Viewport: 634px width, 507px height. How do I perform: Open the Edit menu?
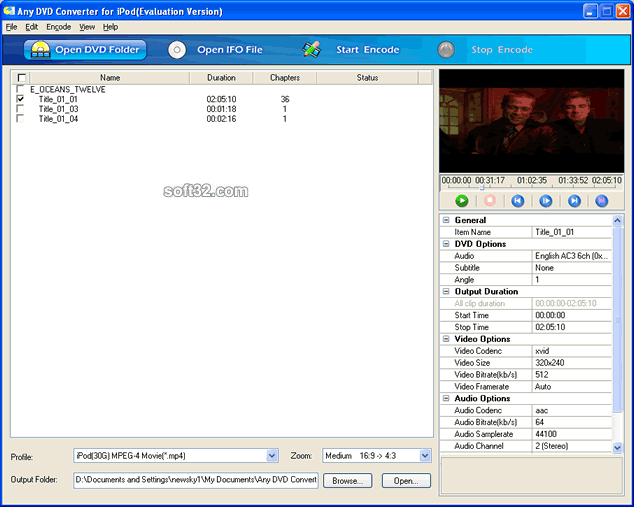pyautogui.click(x=32, y=27)
